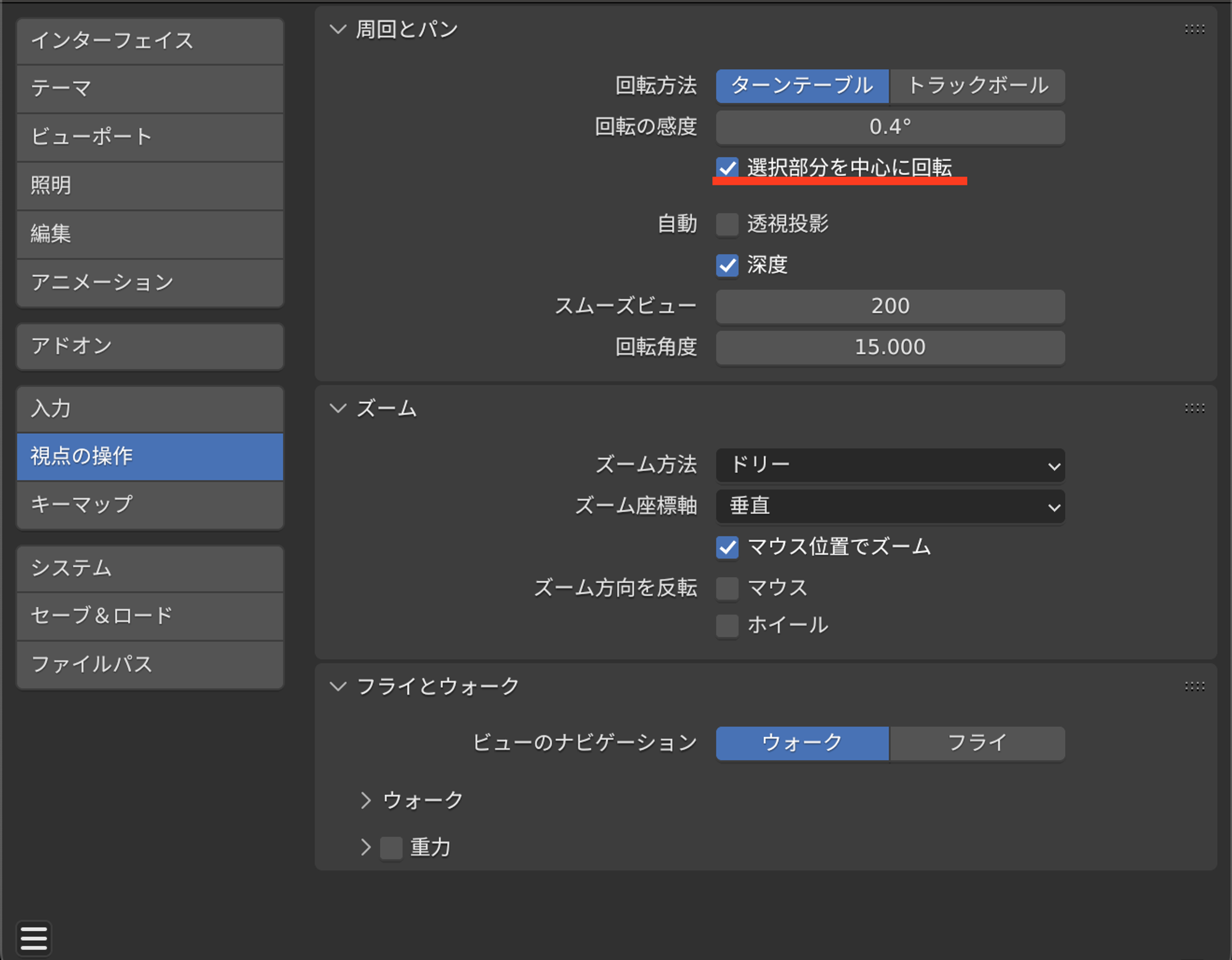Image resolution: width=1232 pixels, height=960 pixels.
Task: Click the スムーズビュー value field
Action: coord(890,306)
